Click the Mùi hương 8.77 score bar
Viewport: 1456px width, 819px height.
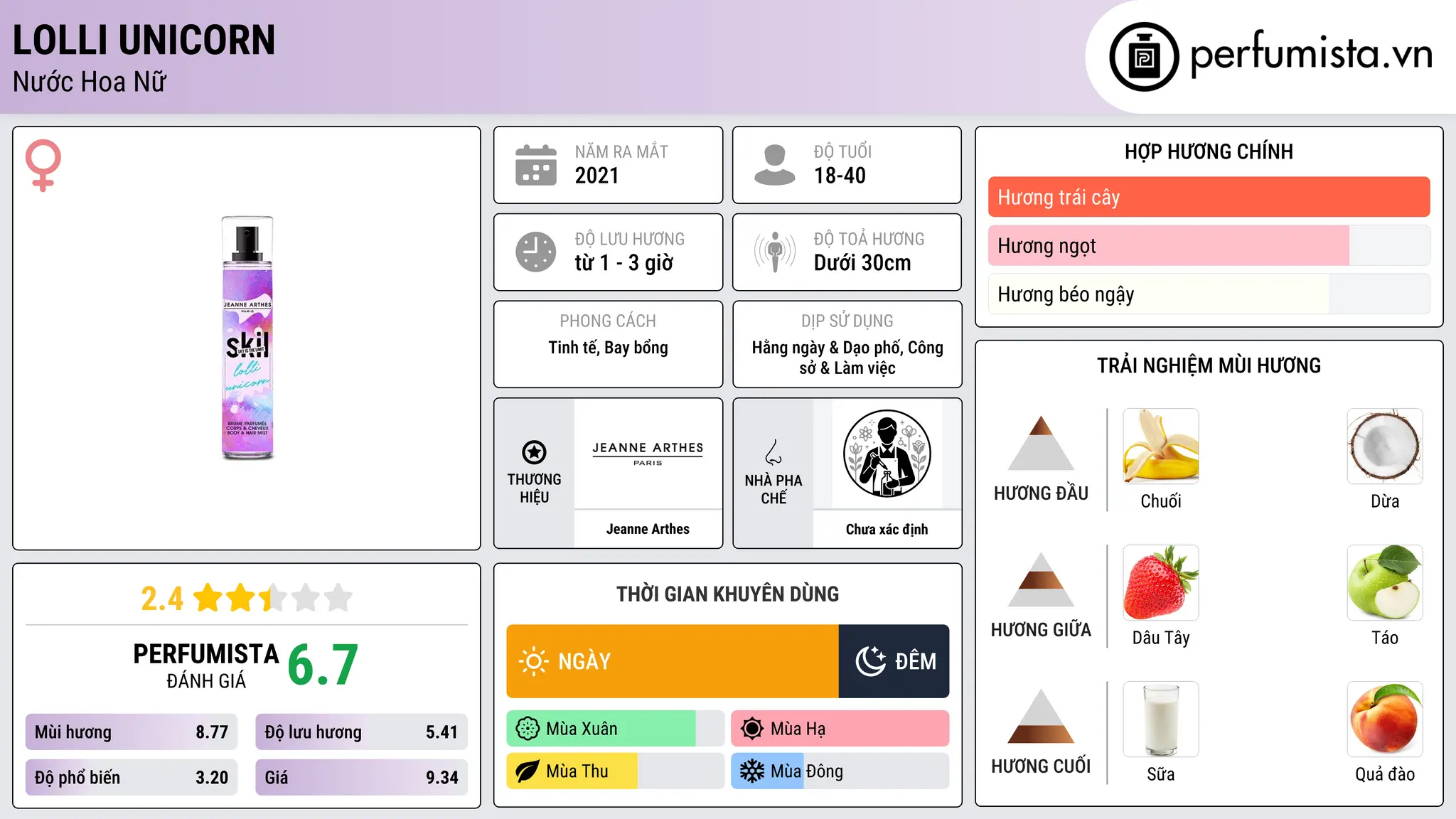pyautogui.click(x=132, y=732)
